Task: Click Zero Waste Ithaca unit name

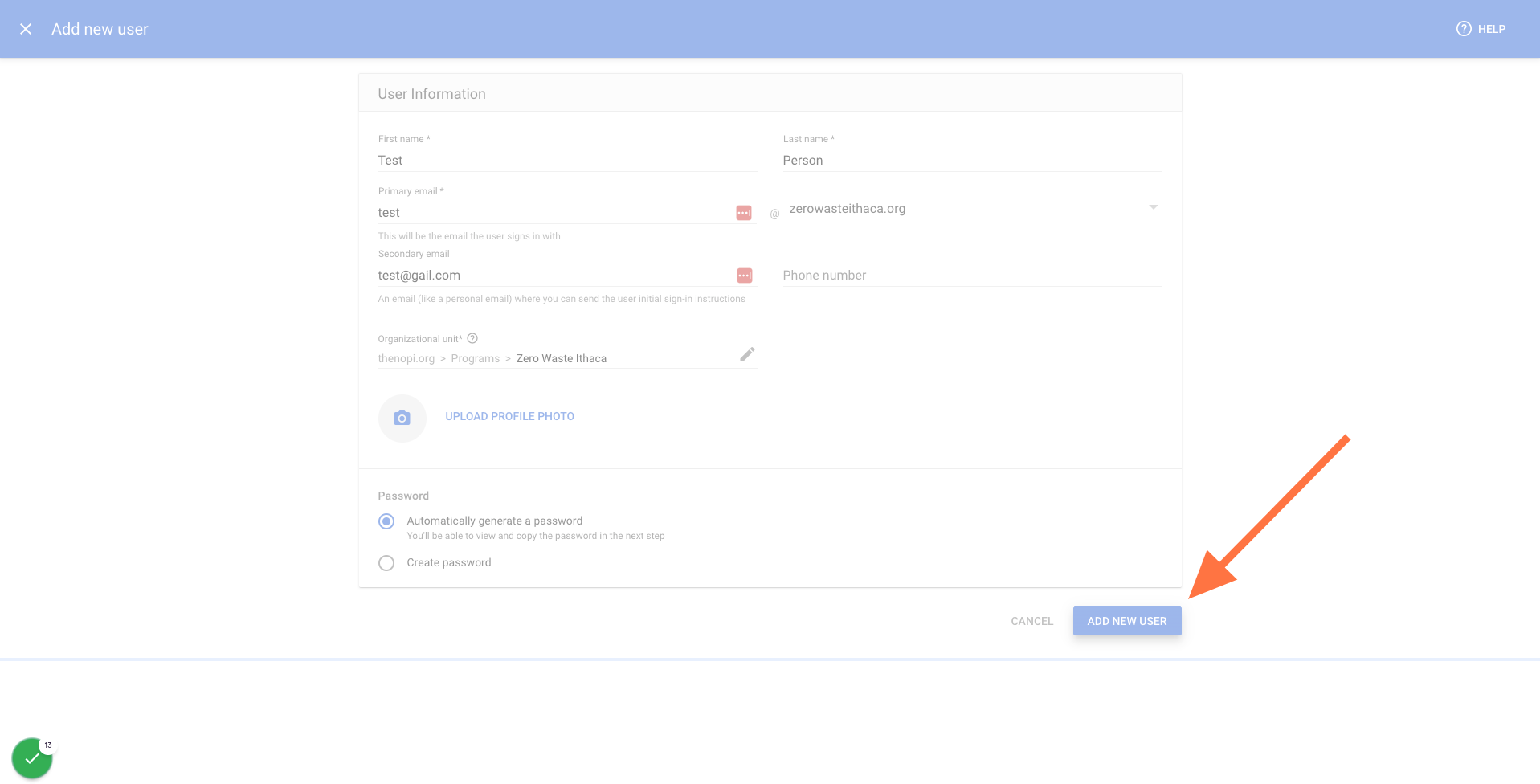Action: 561,359
